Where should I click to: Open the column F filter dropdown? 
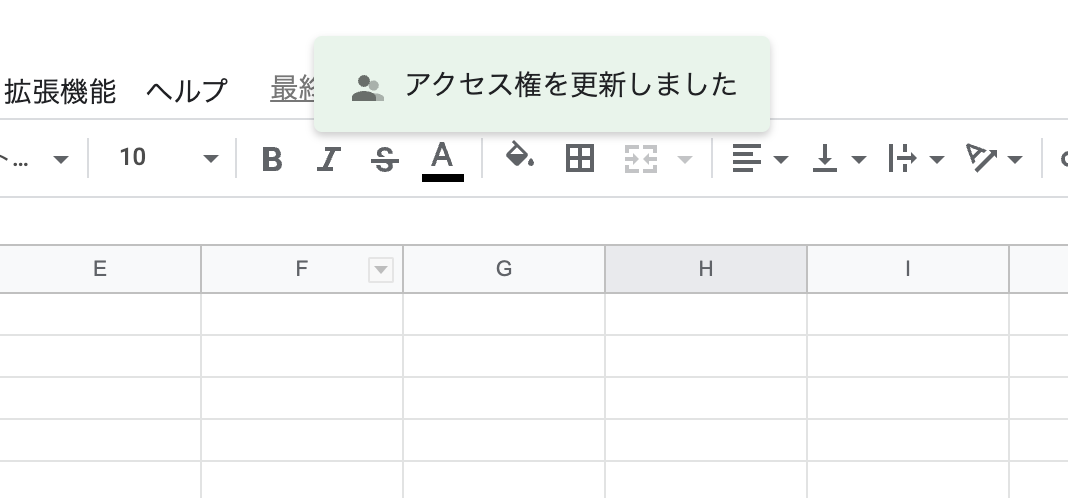coord(381,270)
